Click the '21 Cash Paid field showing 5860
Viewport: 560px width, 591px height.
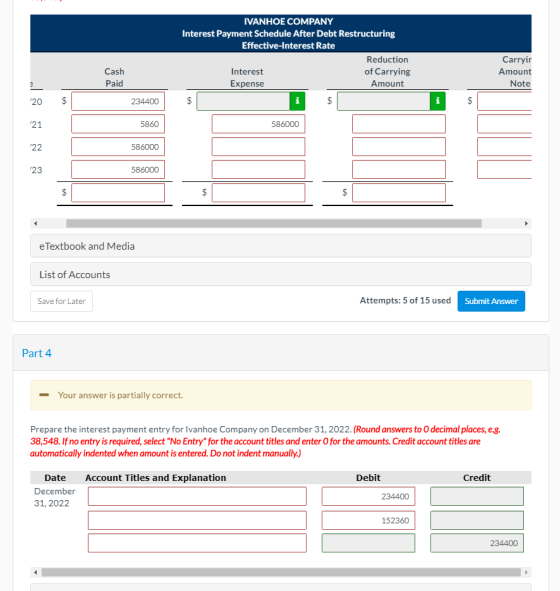118,124
